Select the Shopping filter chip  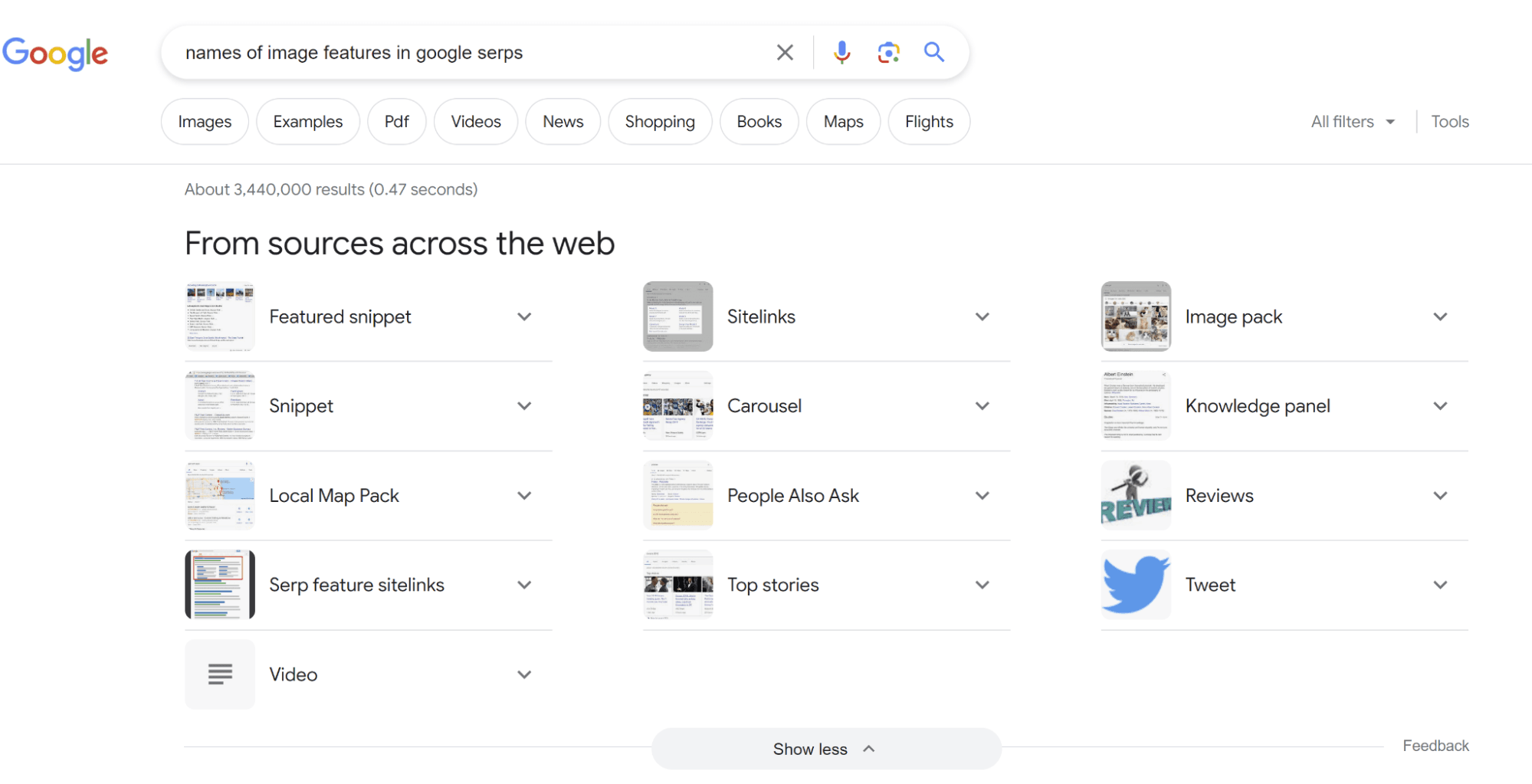coord(660,122)
